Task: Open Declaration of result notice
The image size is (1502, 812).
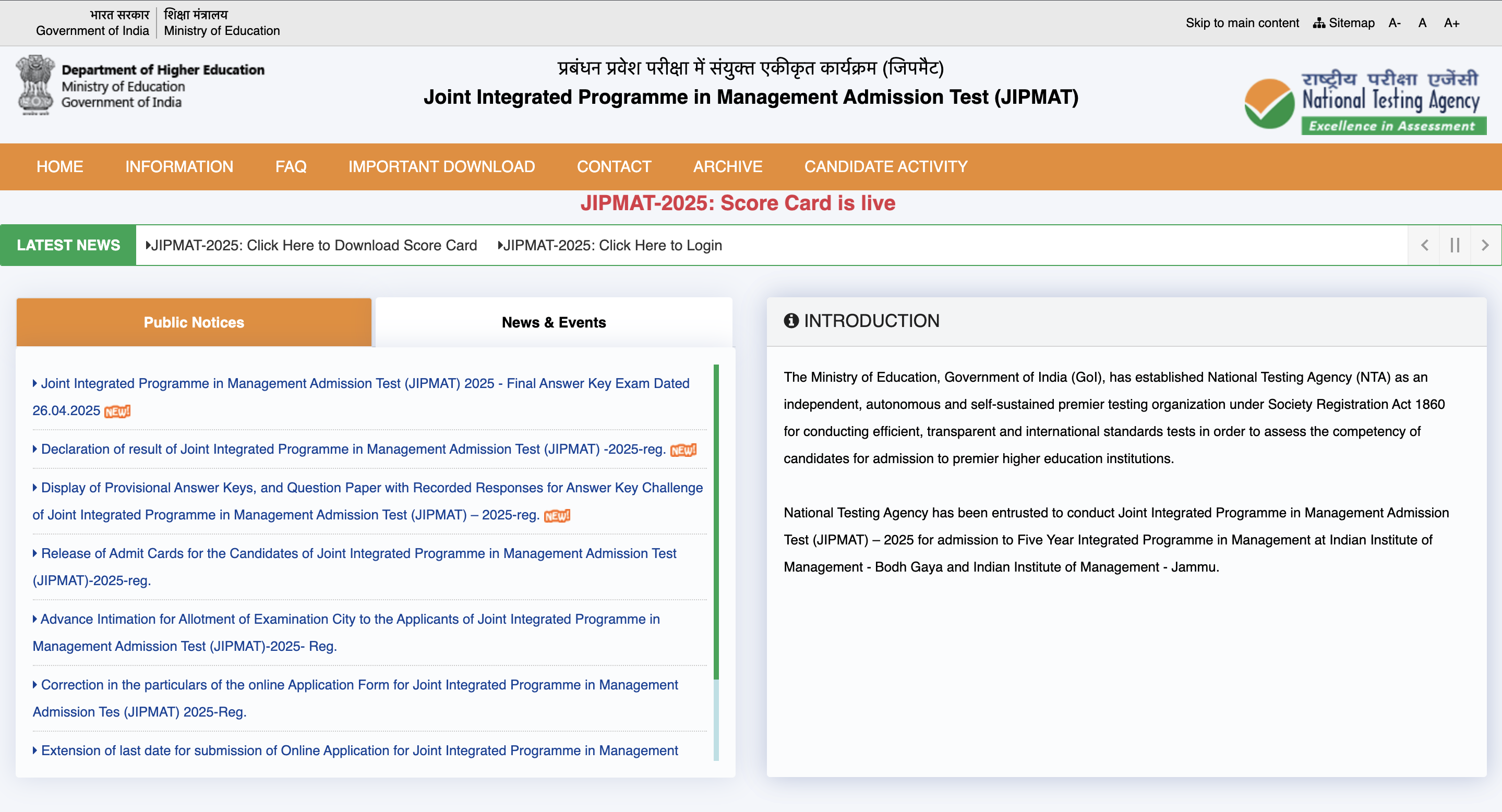Action: 349,450
